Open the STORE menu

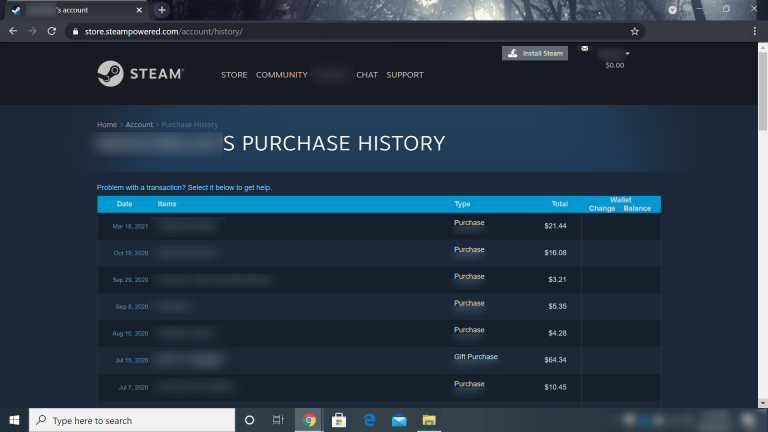click(234, 75)
